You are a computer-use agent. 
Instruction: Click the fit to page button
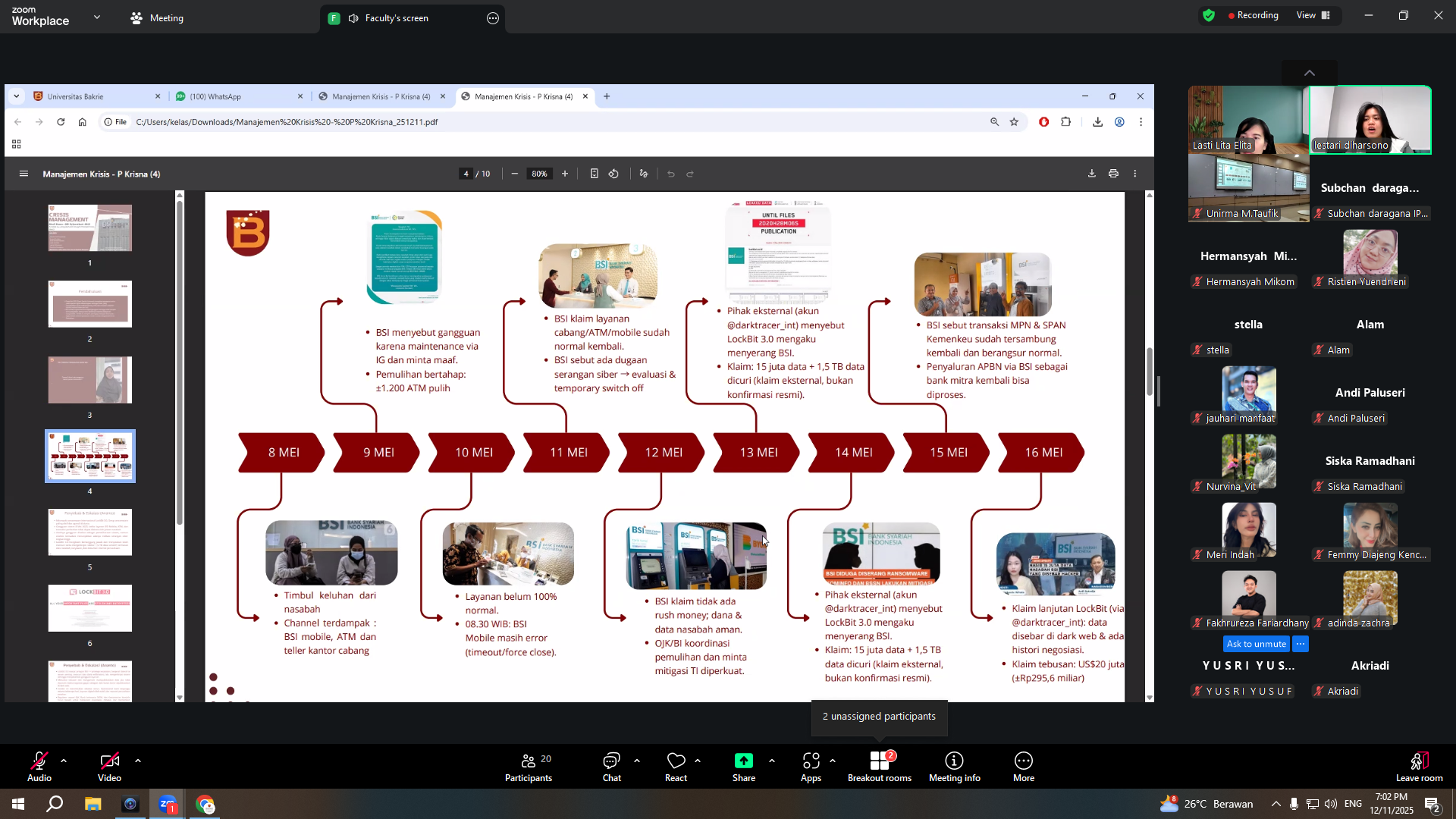pos(595,174)
